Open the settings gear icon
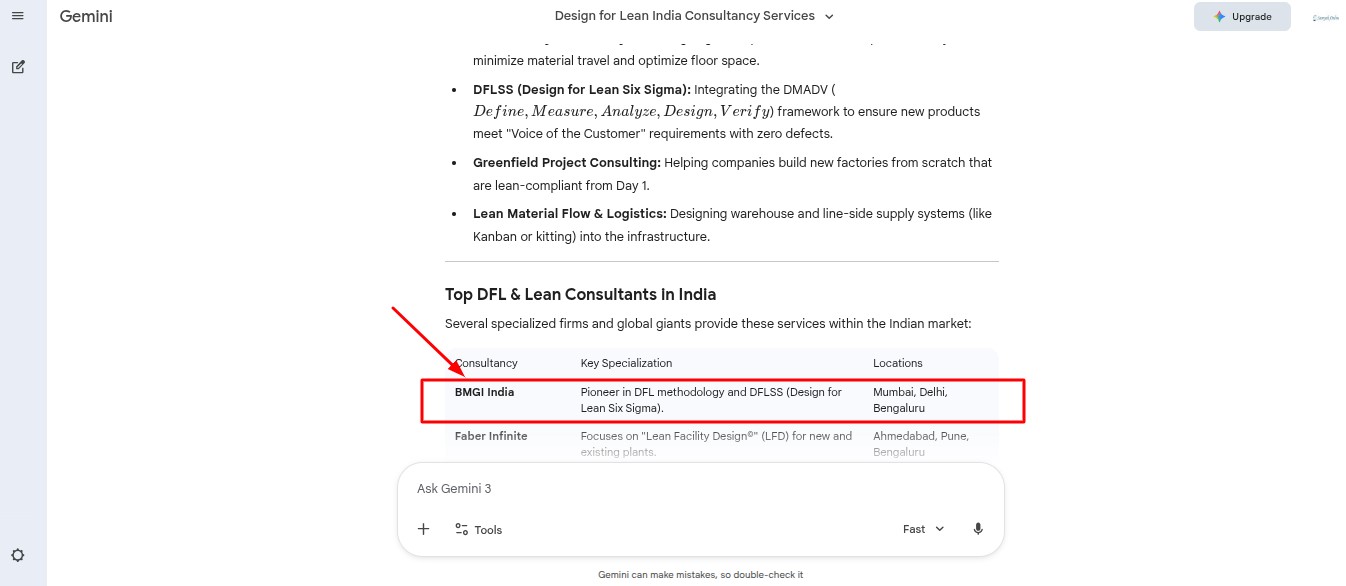1346x586 pixels. click(x=18, y=555)
